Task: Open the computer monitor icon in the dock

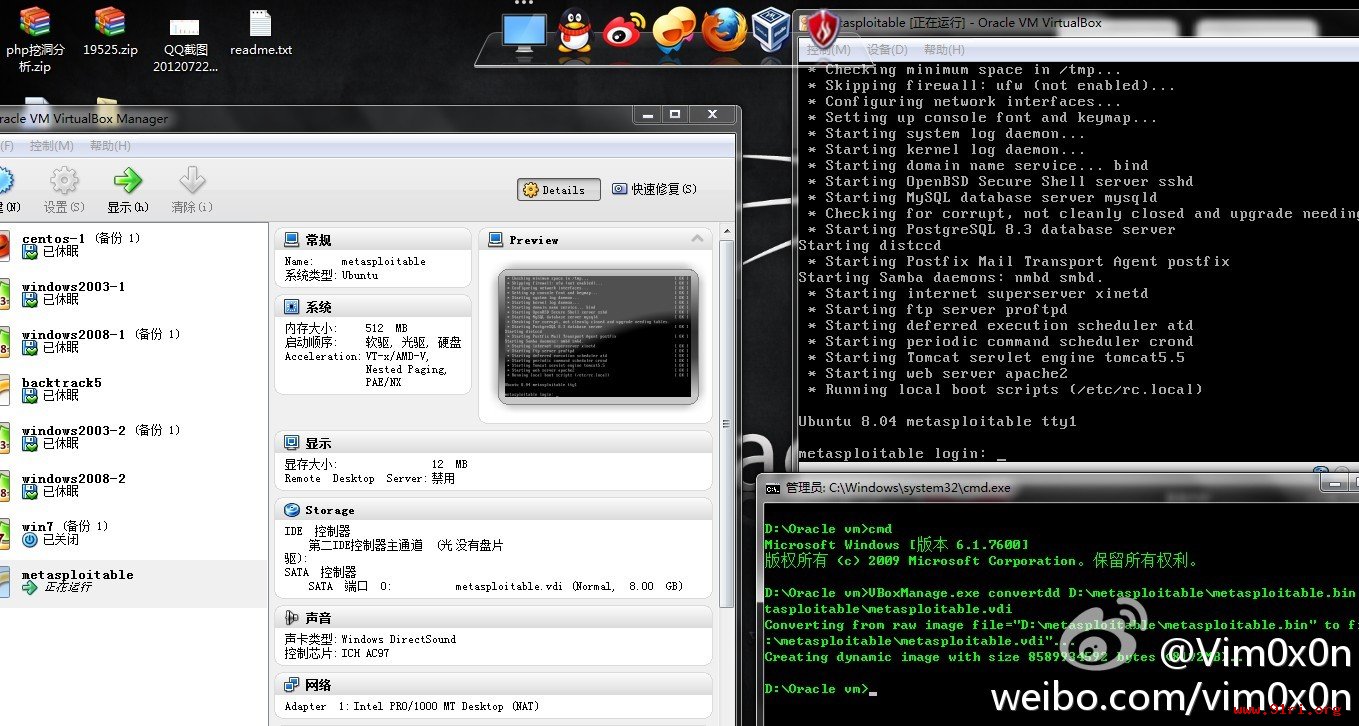Action: coord(524,32)
